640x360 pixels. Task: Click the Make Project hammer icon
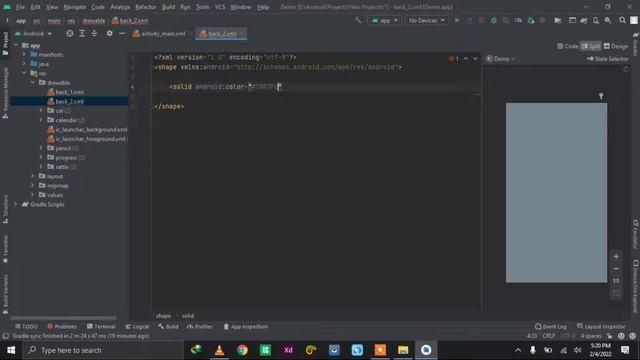[x=358, y=20]
